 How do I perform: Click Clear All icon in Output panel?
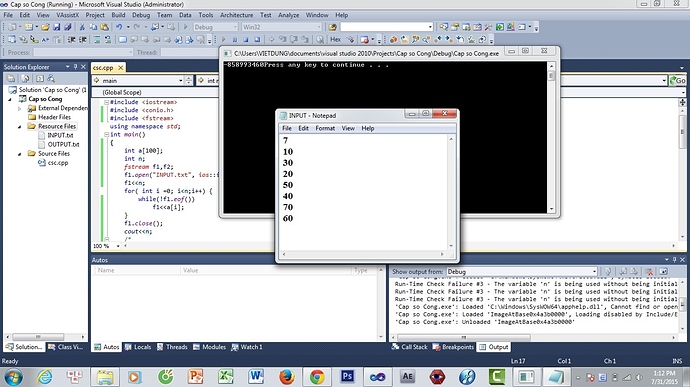click(x=650, y=272)
